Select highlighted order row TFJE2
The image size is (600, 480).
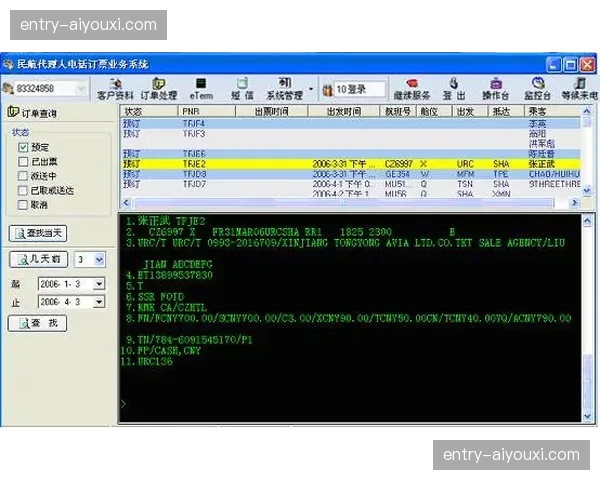[x=351, y=164]
